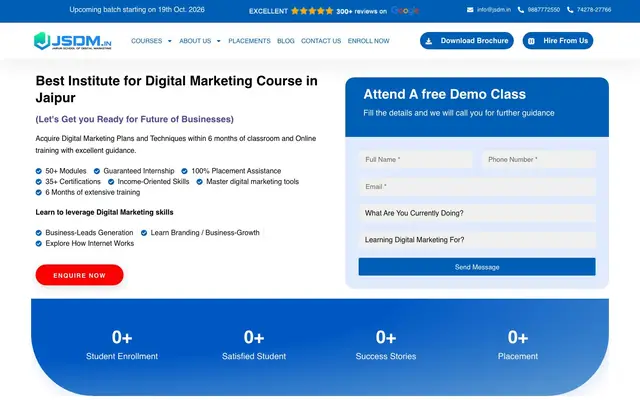This screenshot has width=640, height=400.
Task: Open the Courses menu item
Action: (x=147, y=41)
